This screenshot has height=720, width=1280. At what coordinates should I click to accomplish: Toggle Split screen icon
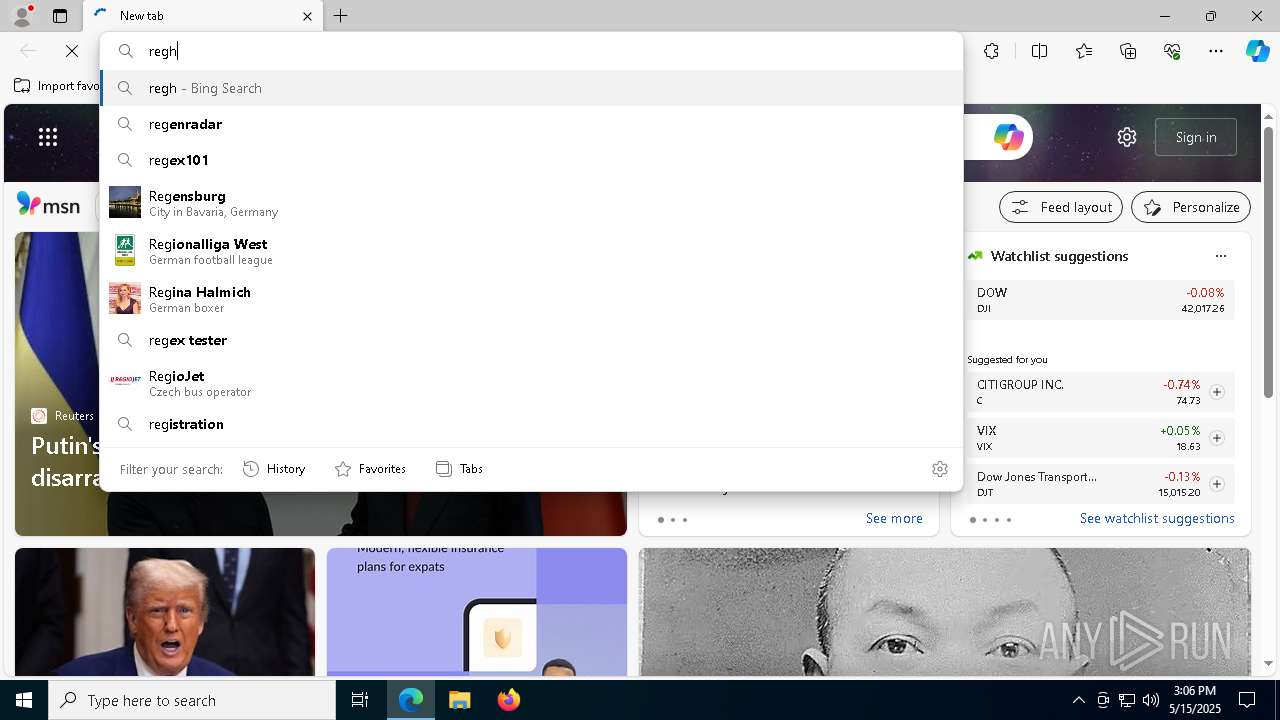coord(1039,51)
